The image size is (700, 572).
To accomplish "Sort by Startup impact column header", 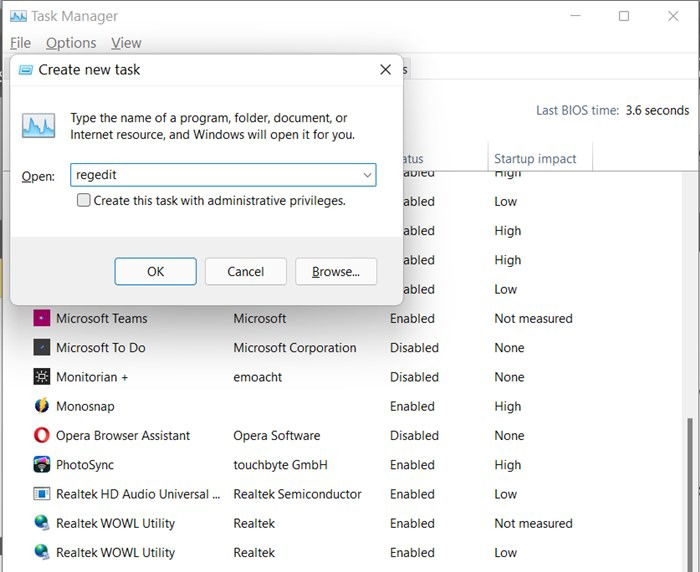I will coord(540,159).
